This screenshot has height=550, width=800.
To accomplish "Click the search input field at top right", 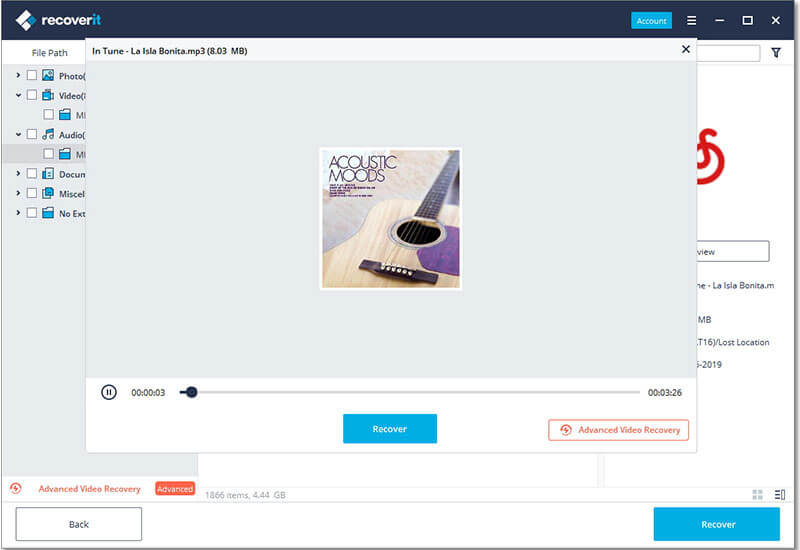I will [729, 53].
